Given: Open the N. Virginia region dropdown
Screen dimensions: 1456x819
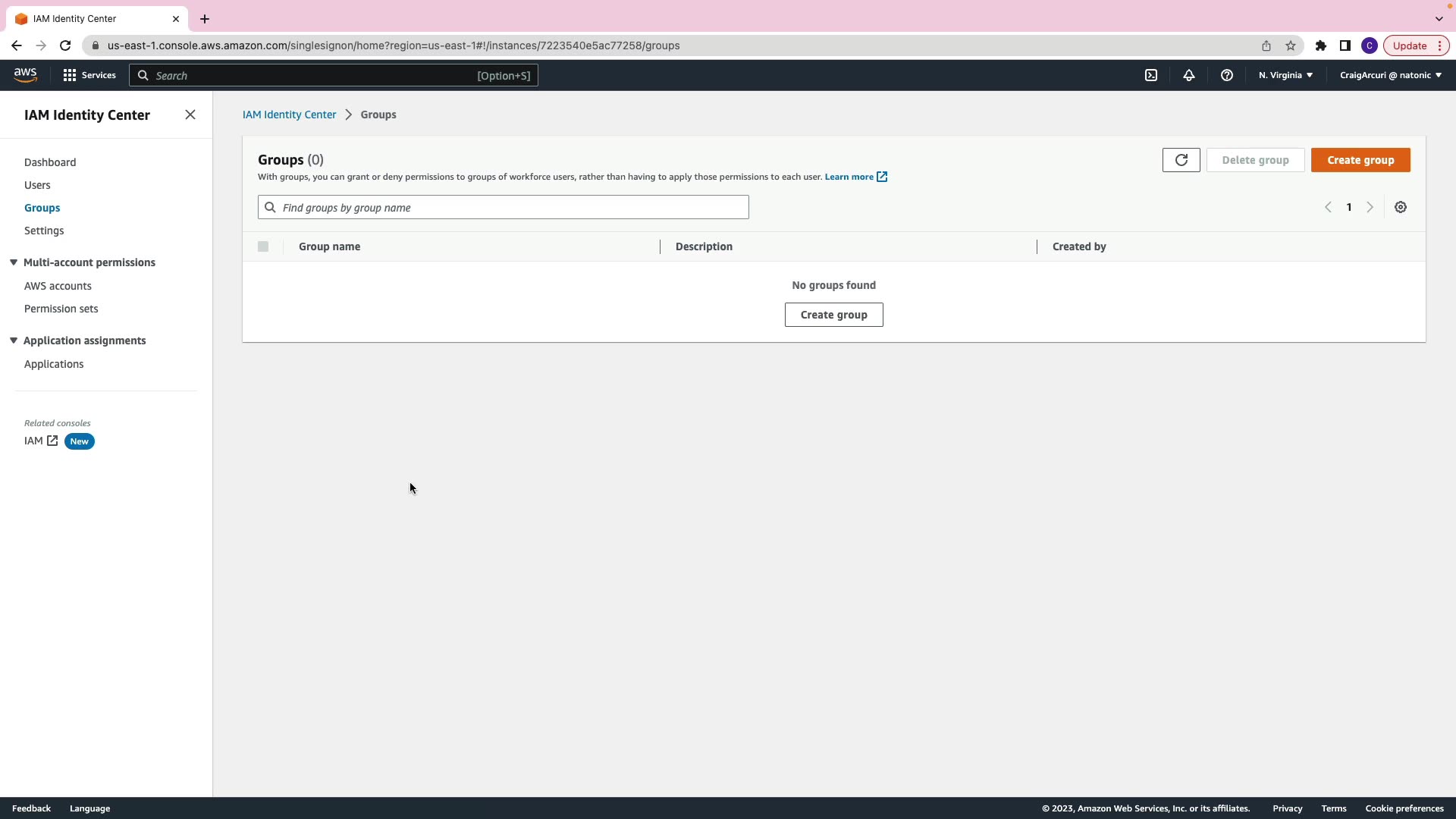Looking at the screenshot, I should (x=1285, y=75).
